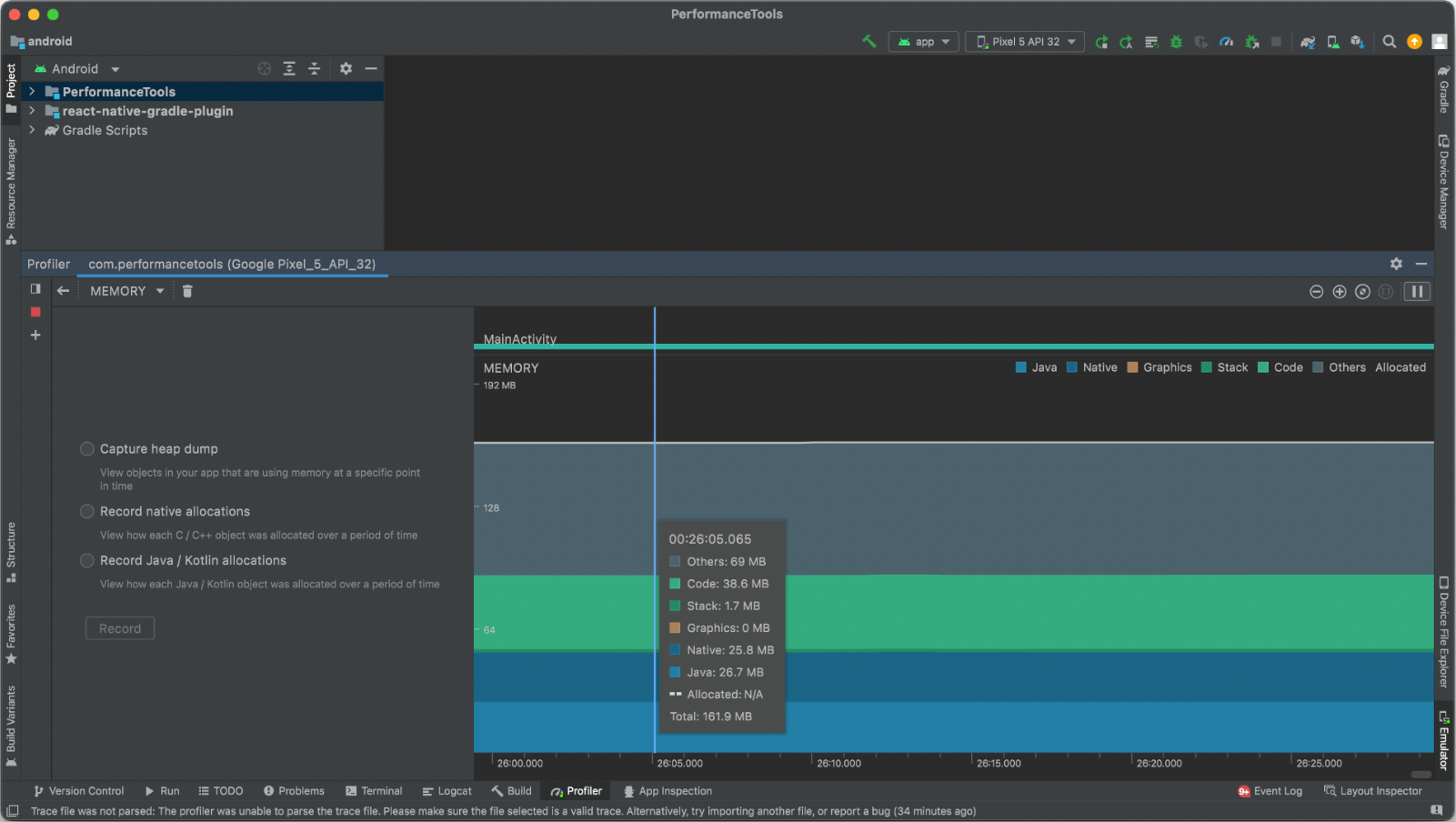1456x822 pixels.
Task: Click the Make Project hammer icon
Action: [x=869, y=41]
